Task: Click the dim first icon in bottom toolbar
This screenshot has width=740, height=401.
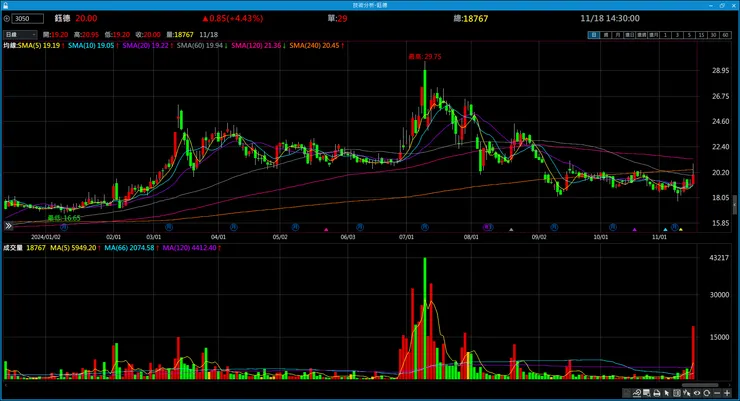Action: (x=626, y=393)
